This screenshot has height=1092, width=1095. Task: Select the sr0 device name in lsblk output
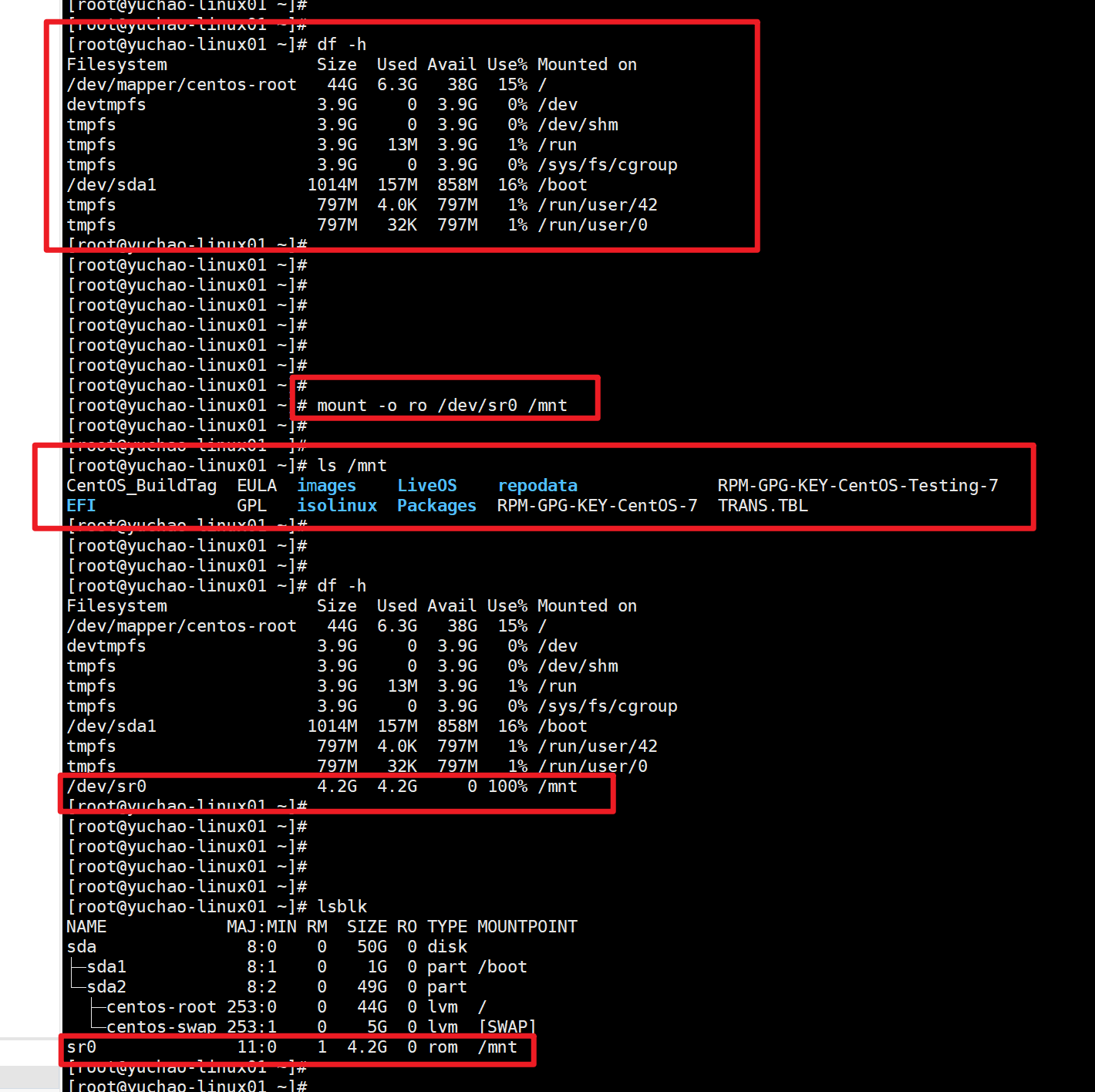(x=81, y=1047)
